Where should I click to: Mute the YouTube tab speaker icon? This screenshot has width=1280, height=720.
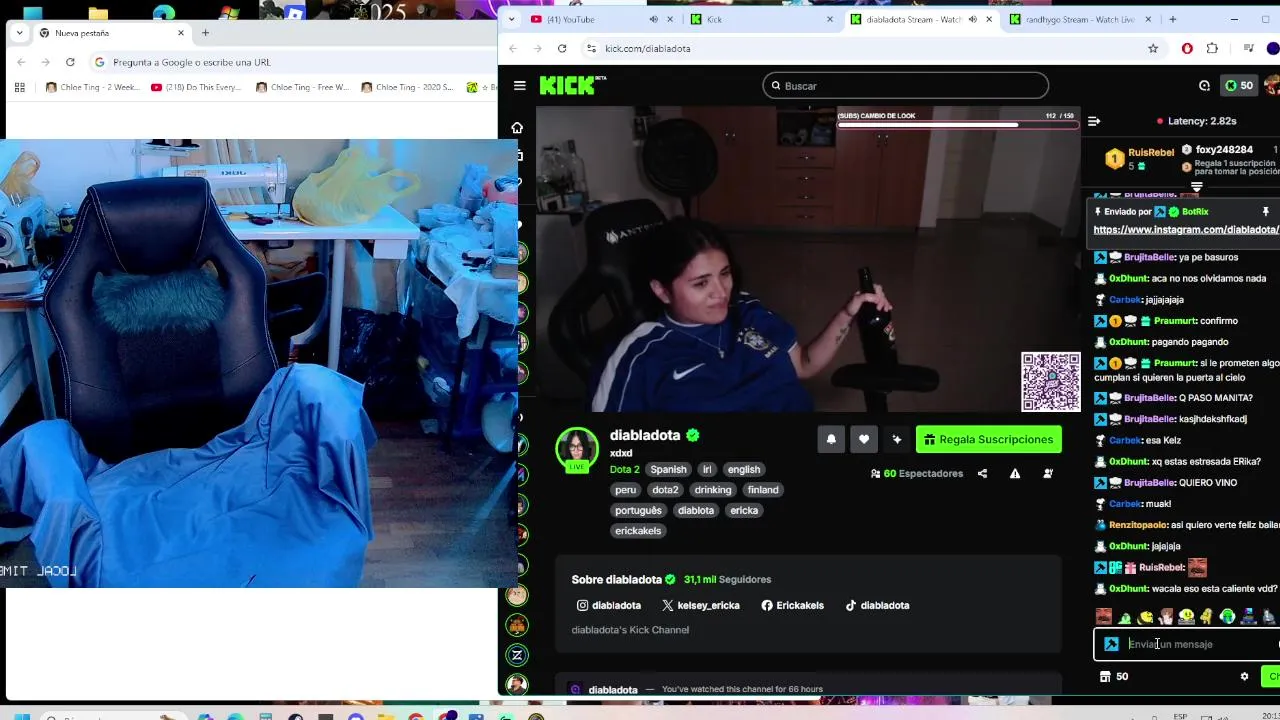(654, 19)
